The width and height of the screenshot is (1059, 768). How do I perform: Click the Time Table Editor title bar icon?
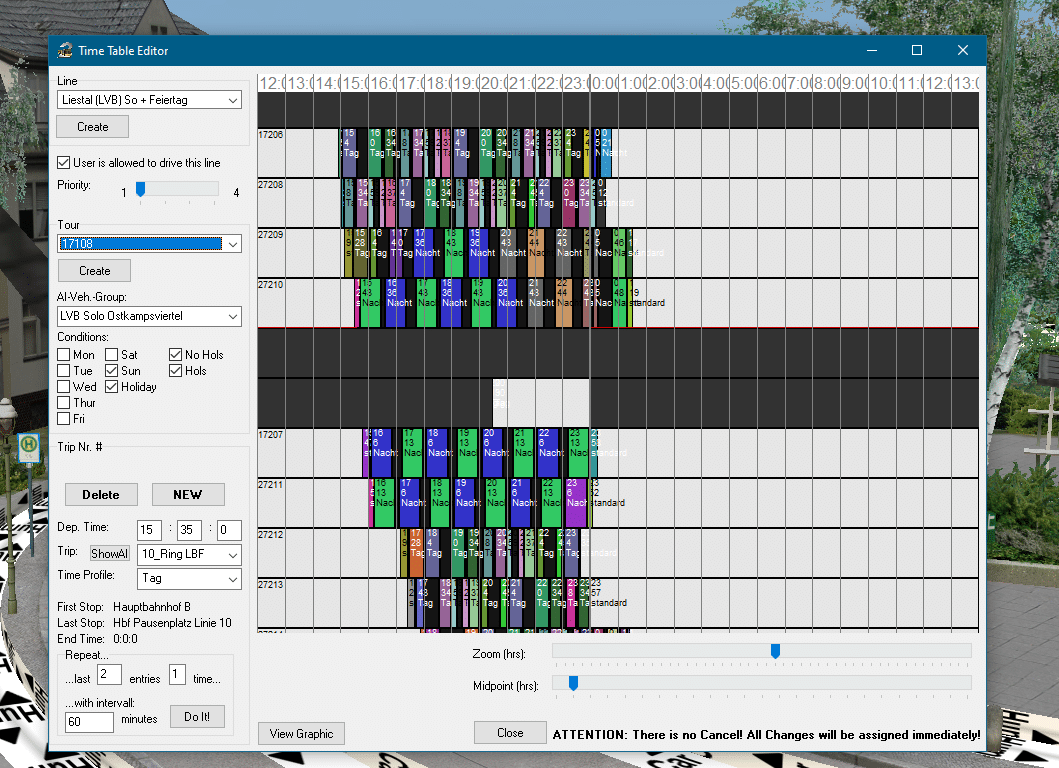66,51
